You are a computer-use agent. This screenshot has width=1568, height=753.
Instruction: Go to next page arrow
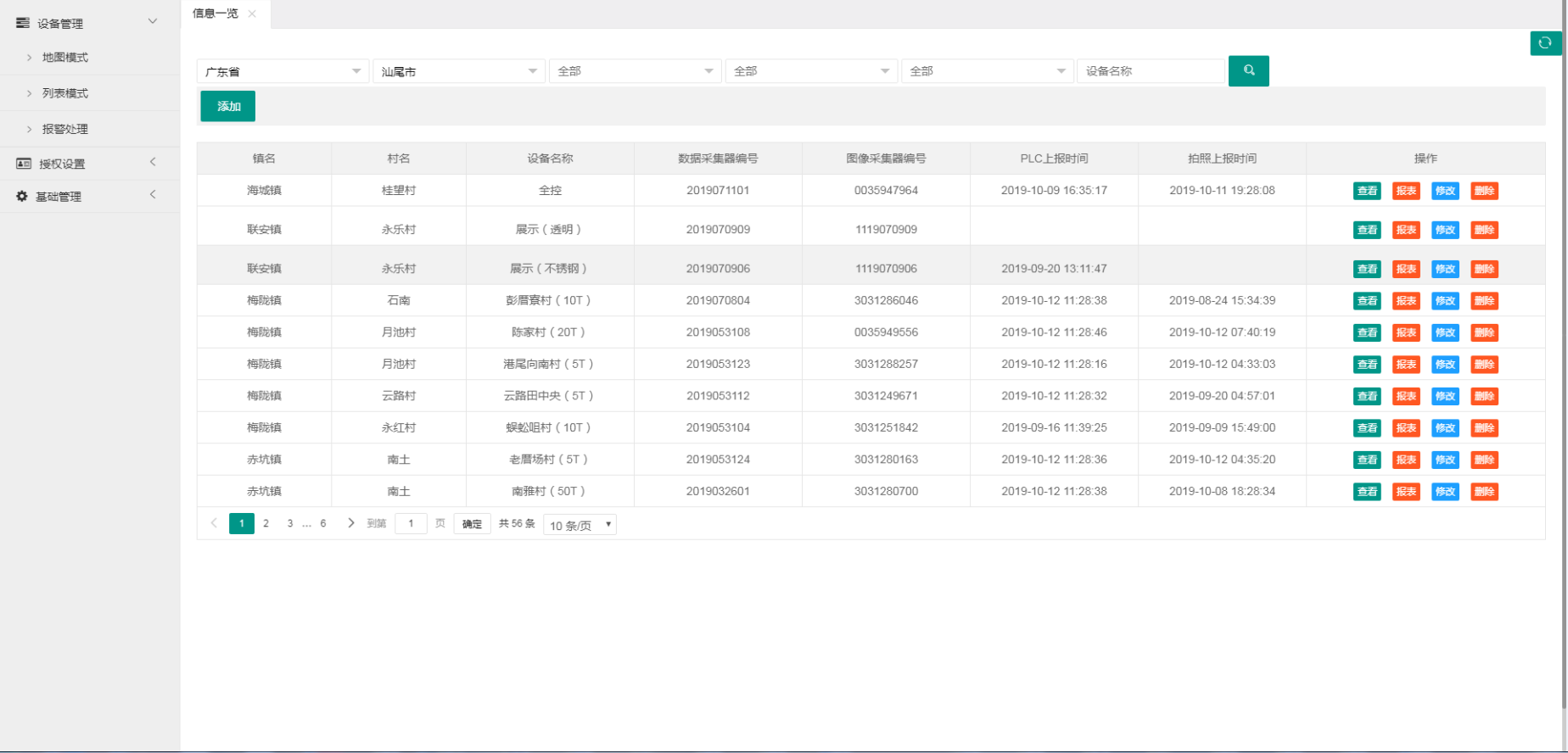[350, 523]
